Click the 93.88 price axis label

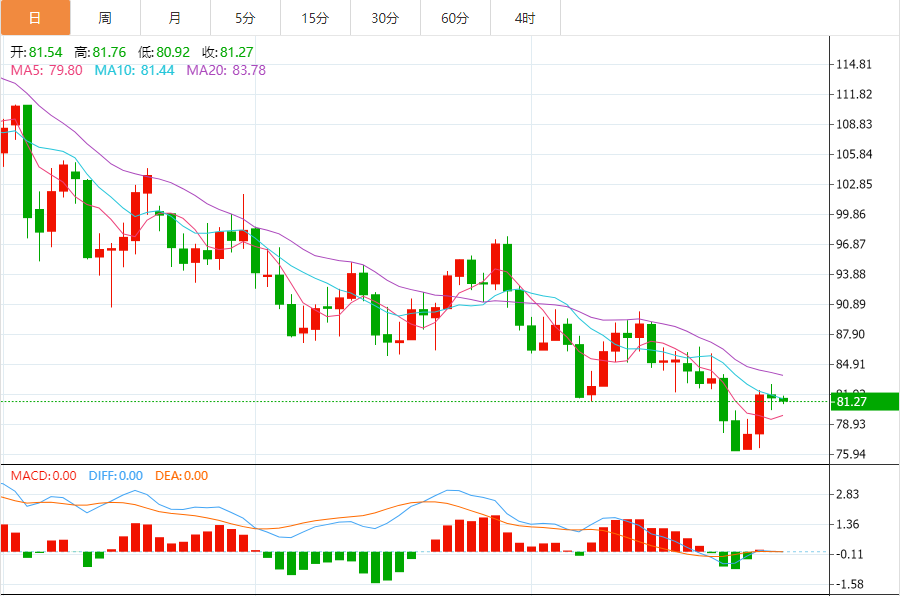(x=850, y=274)
